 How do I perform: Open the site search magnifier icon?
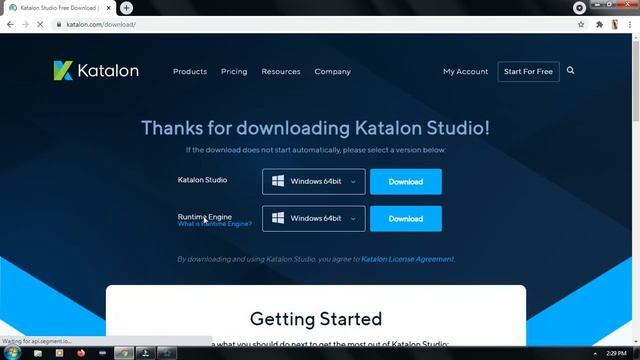tap(570, 71)
